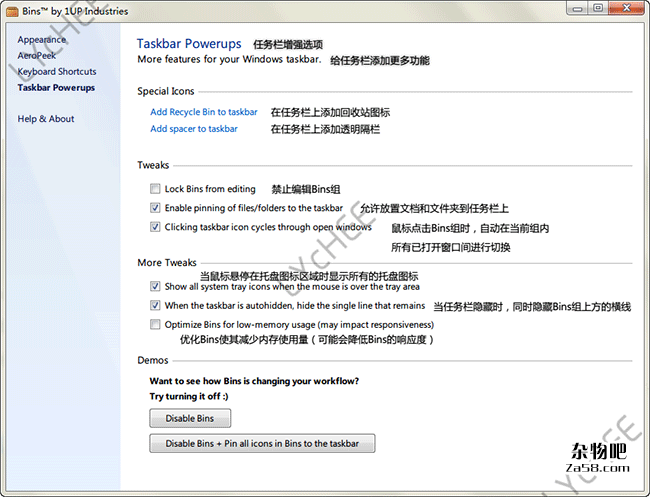Click the Demos section label

[x=153, y=360]
